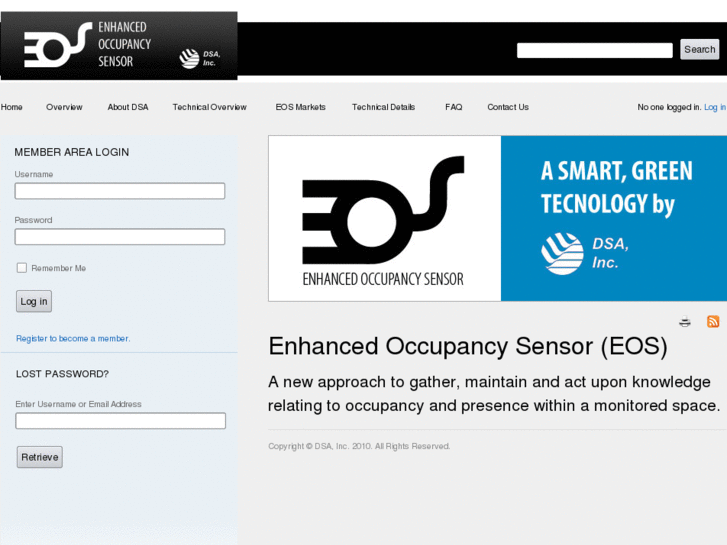Open the FAQ page
This screenshot has width=727, height=545.
point(453,107)
